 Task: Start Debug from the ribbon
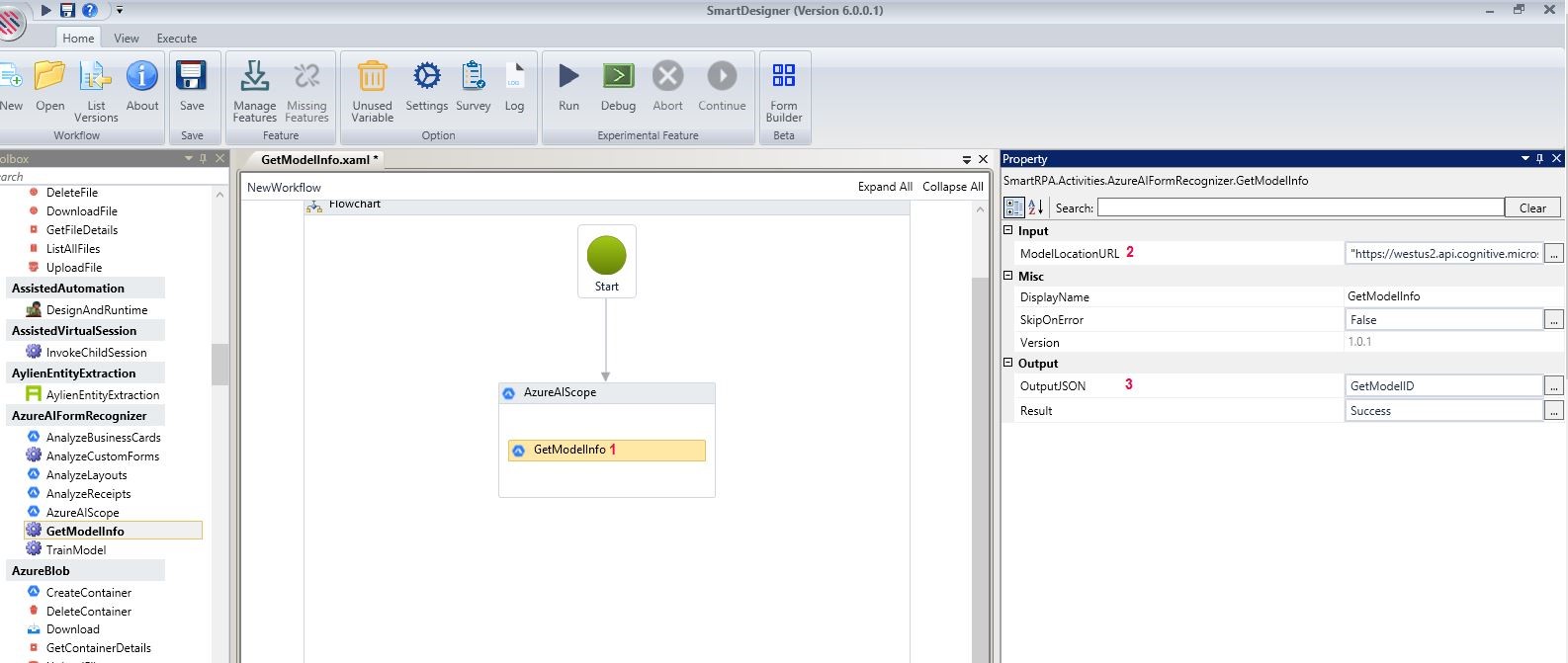[618, 77]
